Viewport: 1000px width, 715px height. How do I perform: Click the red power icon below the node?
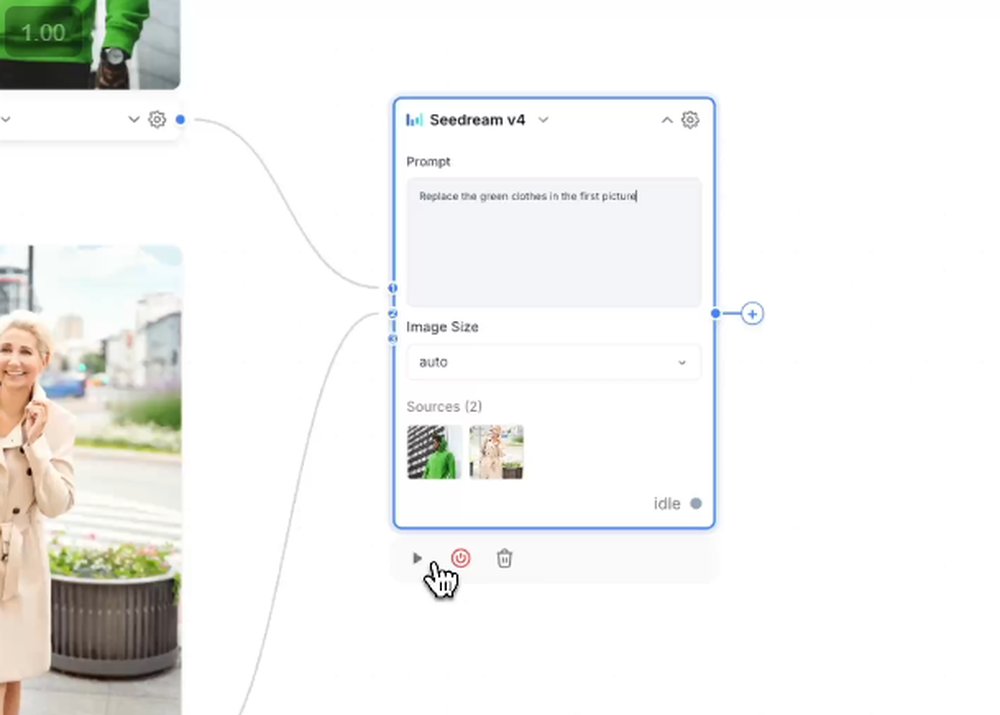click(460, 558)
